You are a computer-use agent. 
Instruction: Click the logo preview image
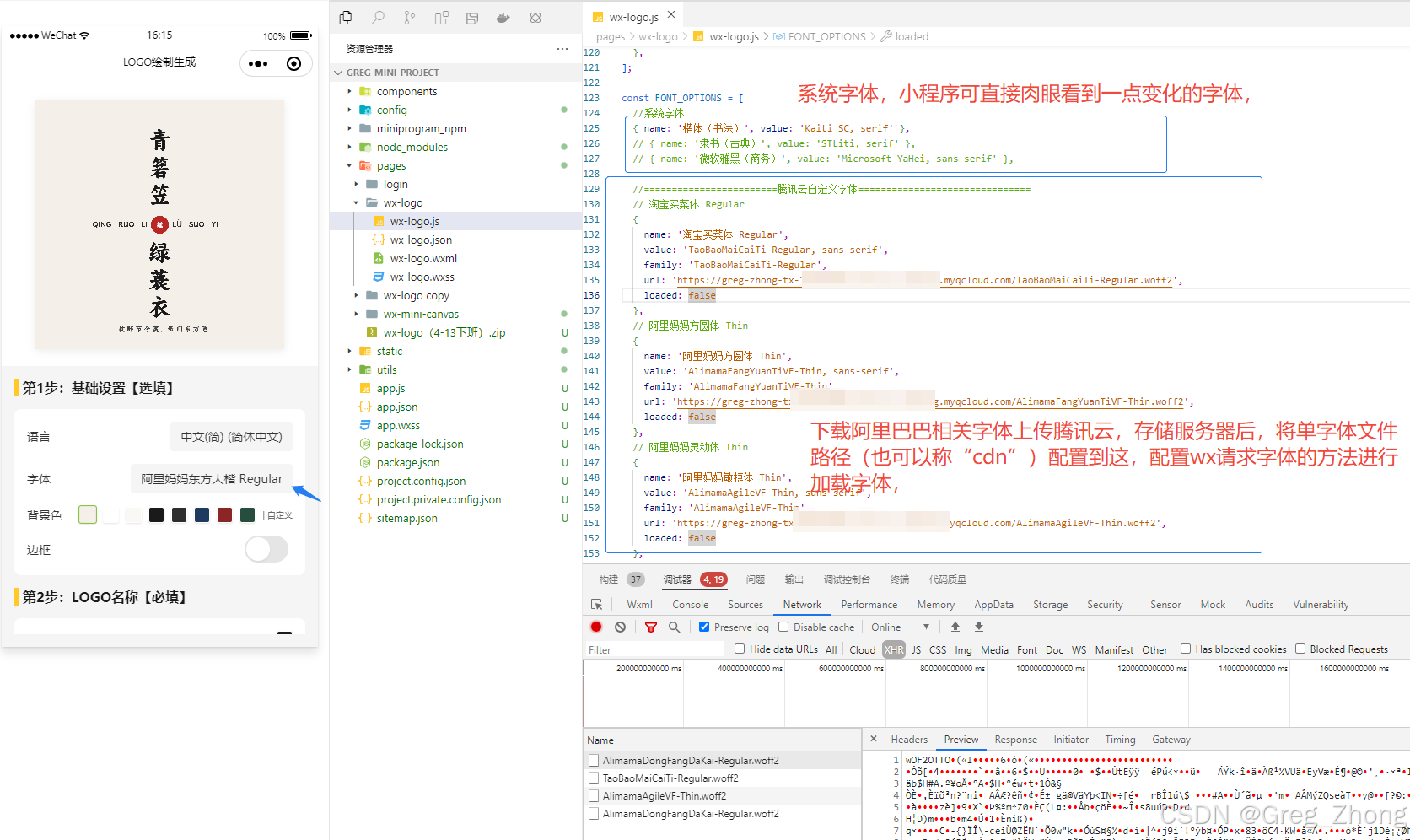[x=159, y=224]
